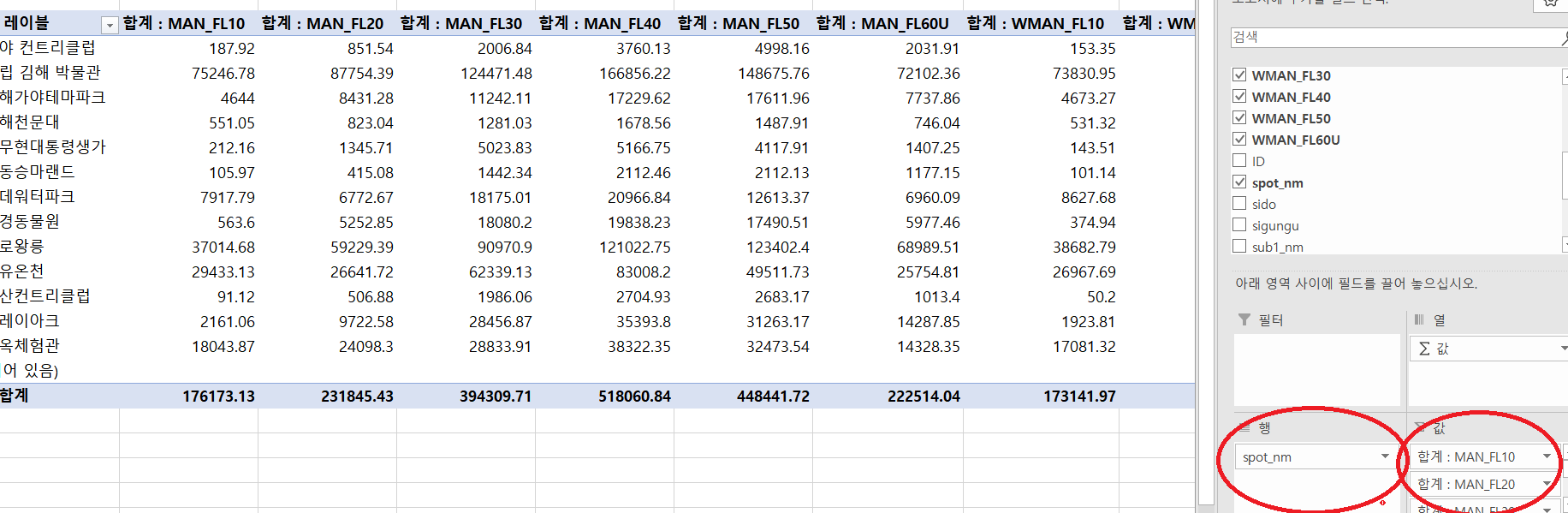Select the 합계 : MAN_FL60U column header
The height and width of the screenshot is (513, 1568).
[882, 24]
